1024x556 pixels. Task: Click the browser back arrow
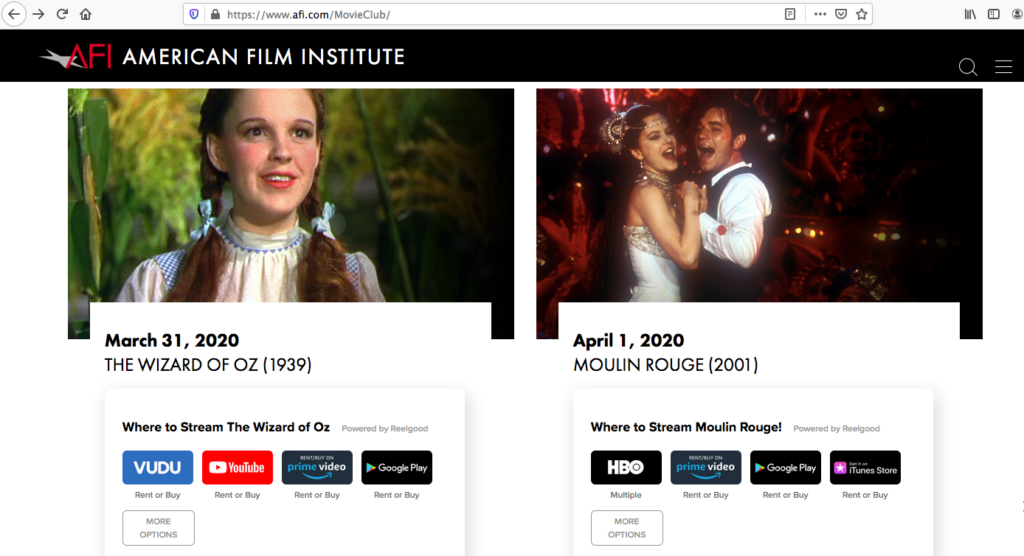pyautogui.click(x=14, y=14)
